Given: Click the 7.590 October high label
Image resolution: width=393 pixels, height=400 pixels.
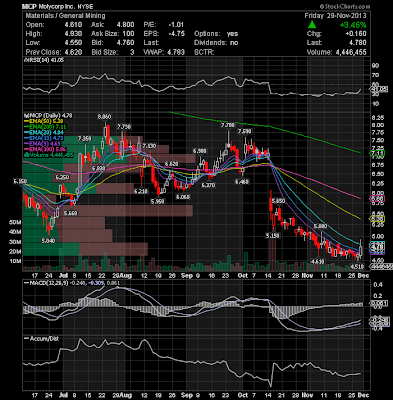Looking at the screenshot, I should click(x=244, y=132).
